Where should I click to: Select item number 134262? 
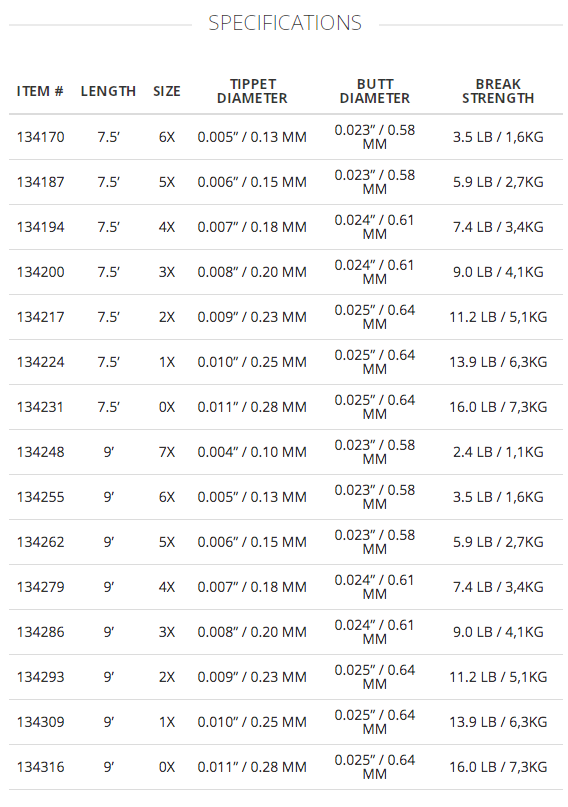[x=41, y=542]
